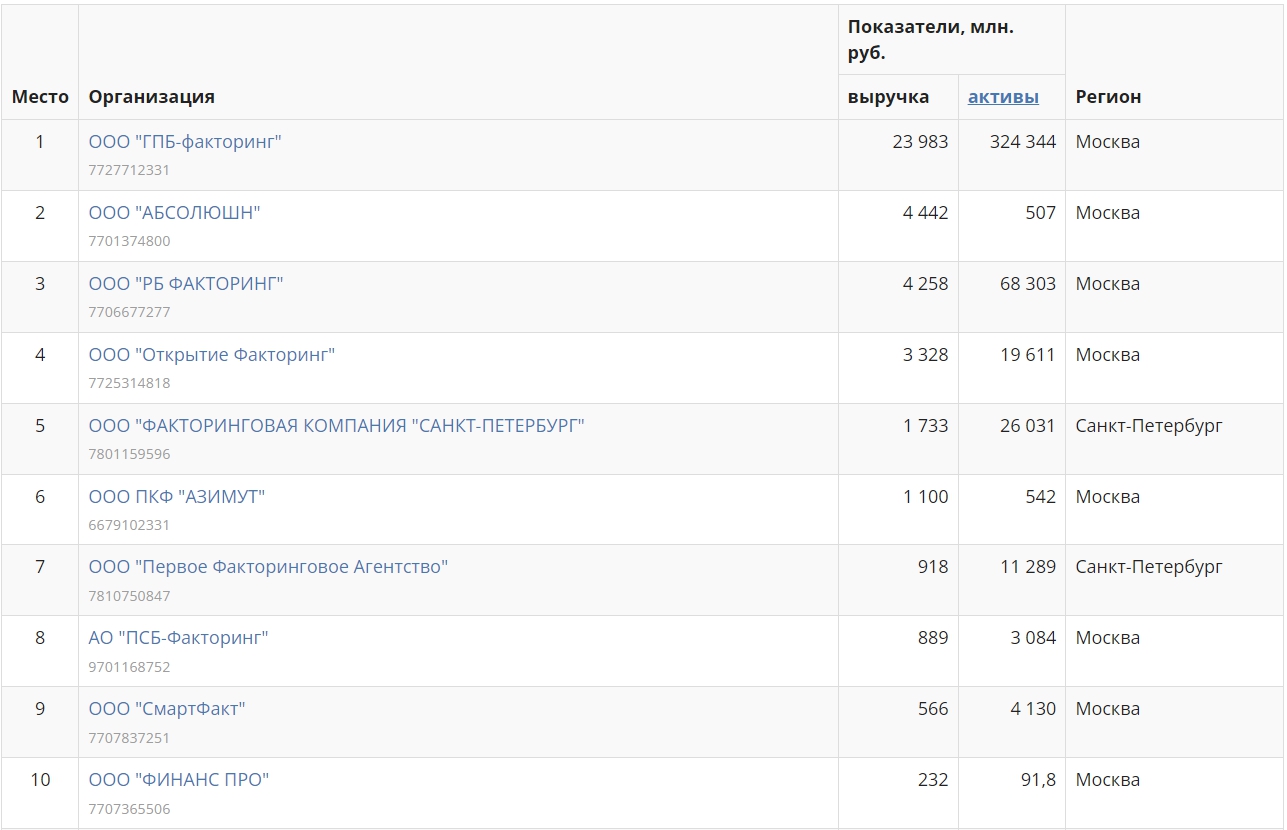1287x830 pixels.
Task: Select assets value 19 611
Action: (x=1028, y=355)
